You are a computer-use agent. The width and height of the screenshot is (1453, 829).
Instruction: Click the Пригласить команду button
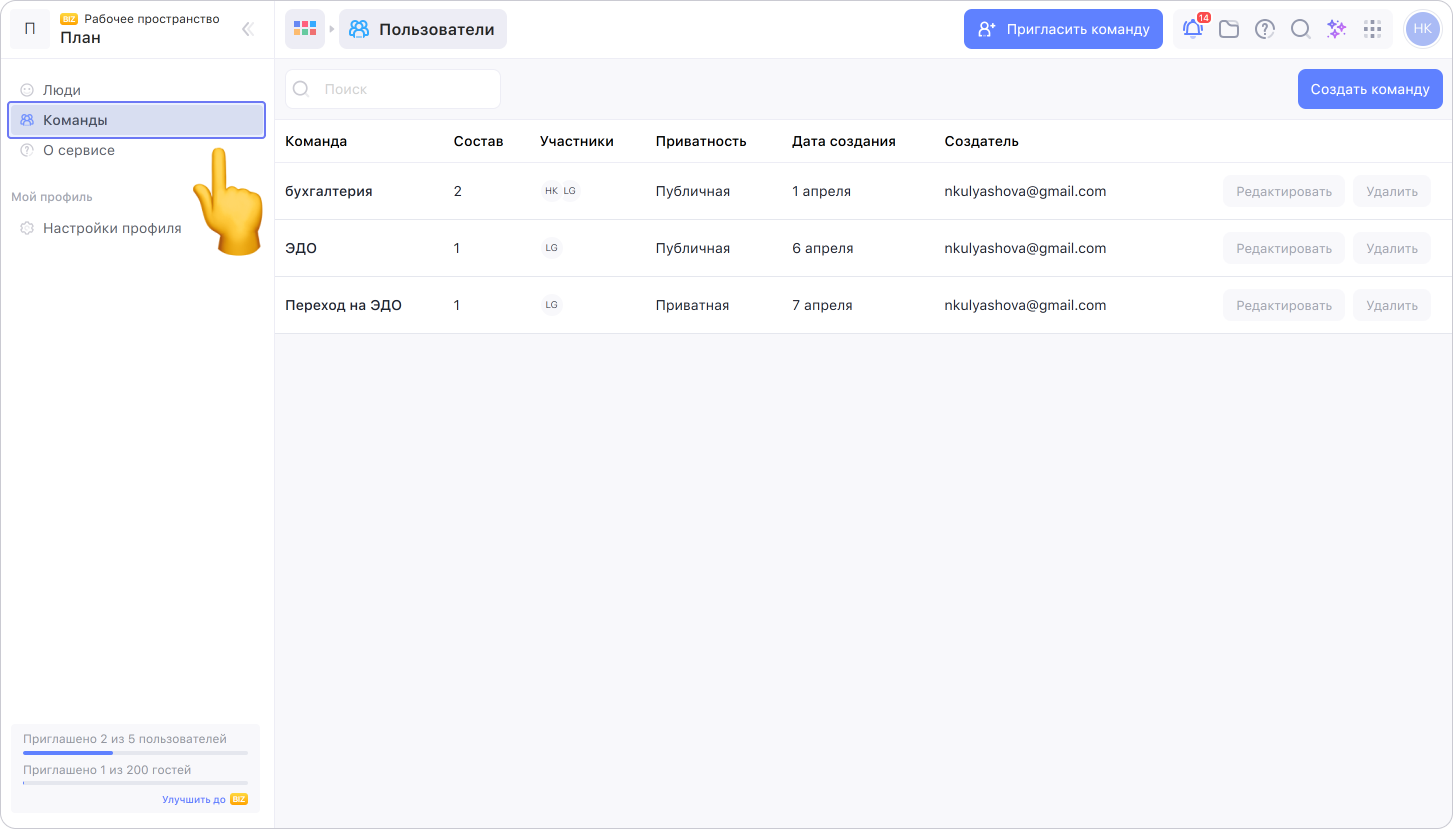point(1063,29)
